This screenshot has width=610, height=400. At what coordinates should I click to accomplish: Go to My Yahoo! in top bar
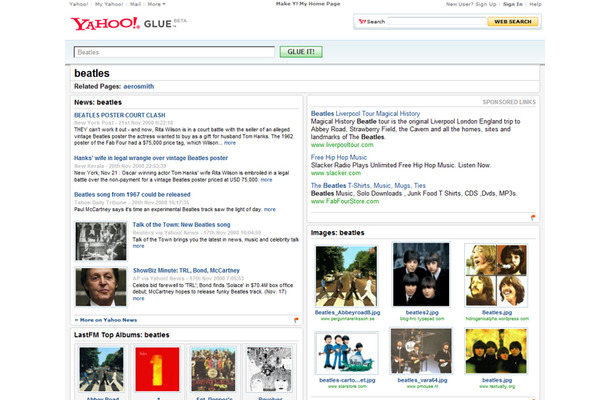click(x=109, y=4)
